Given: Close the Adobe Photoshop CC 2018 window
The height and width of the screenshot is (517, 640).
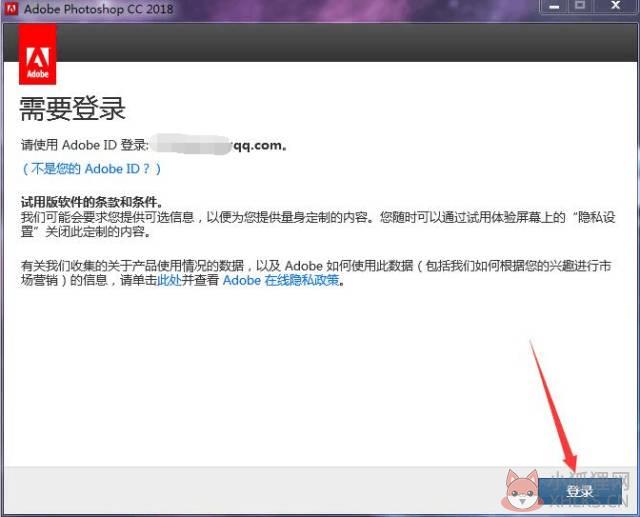Looking at the screenshot, I should (x=616, y=6).
